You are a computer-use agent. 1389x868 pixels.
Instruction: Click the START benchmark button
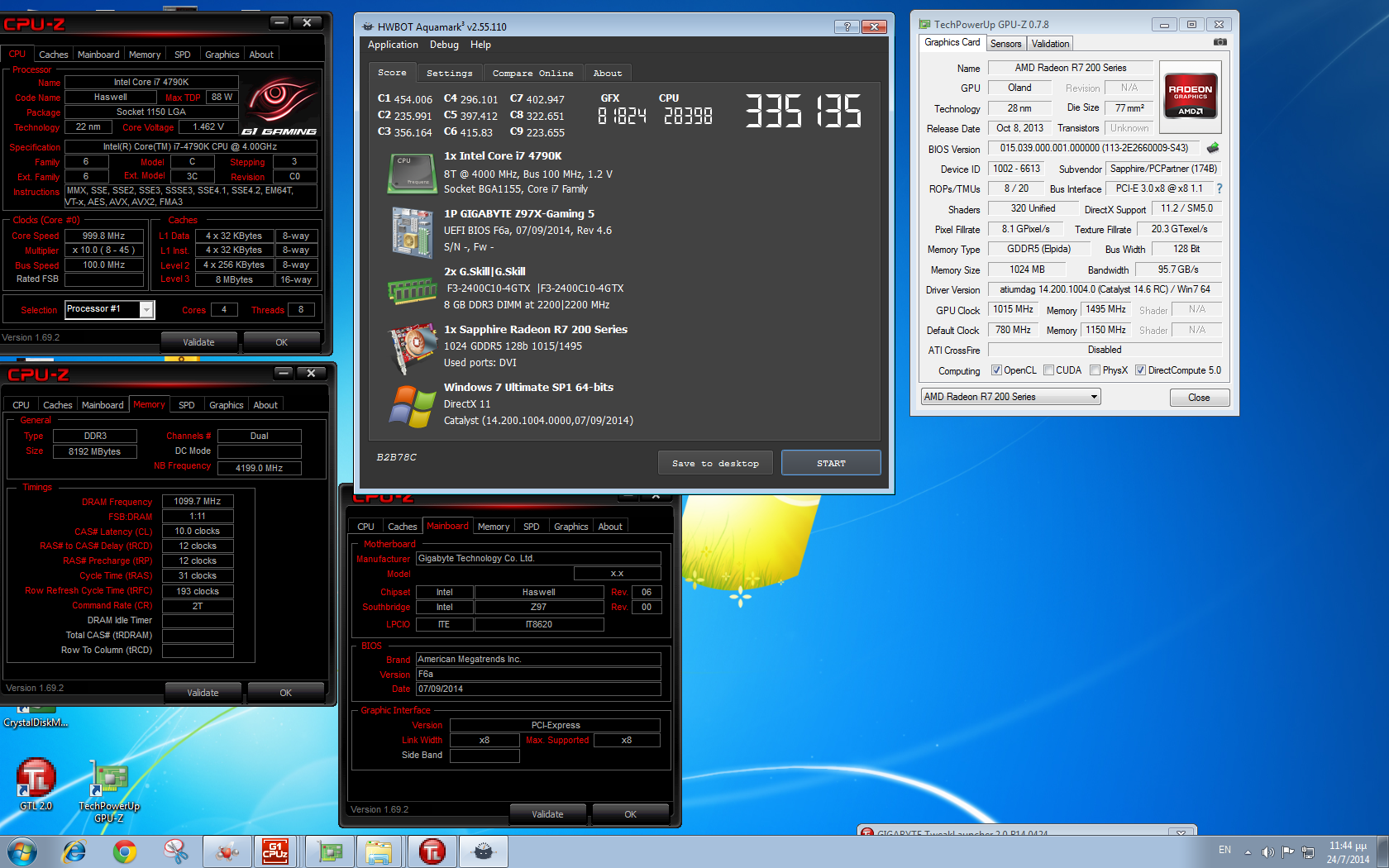point(831,463)
